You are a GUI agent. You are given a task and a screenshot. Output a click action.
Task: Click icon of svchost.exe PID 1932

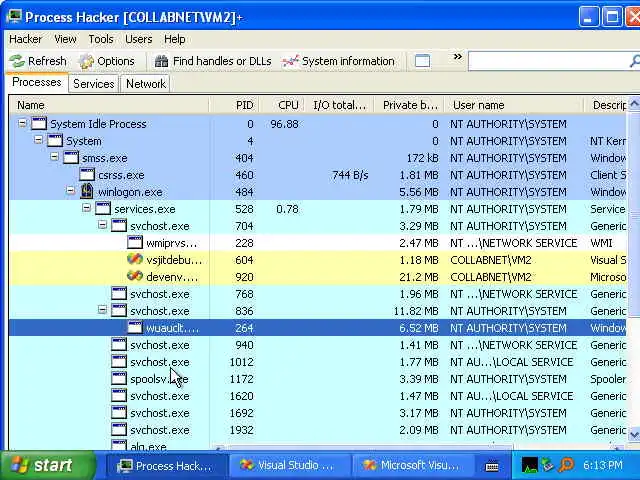[119, 429]
